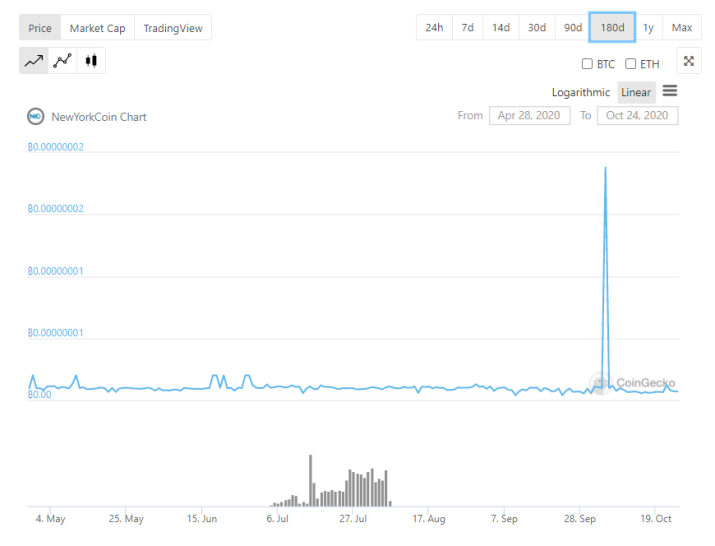715x546 pixels.
Task: Edit the To date Oct 24, 2020
Action: coord(637,115)
